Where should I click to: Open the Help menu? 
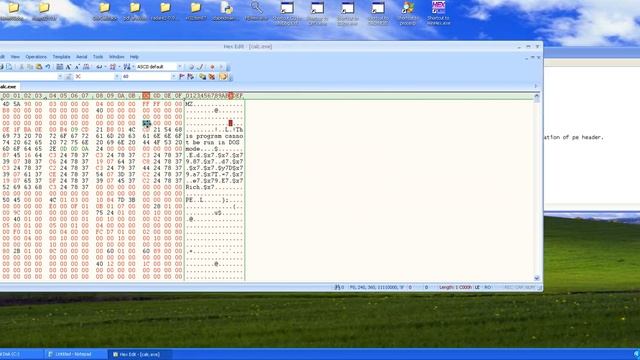click(134, 57)
